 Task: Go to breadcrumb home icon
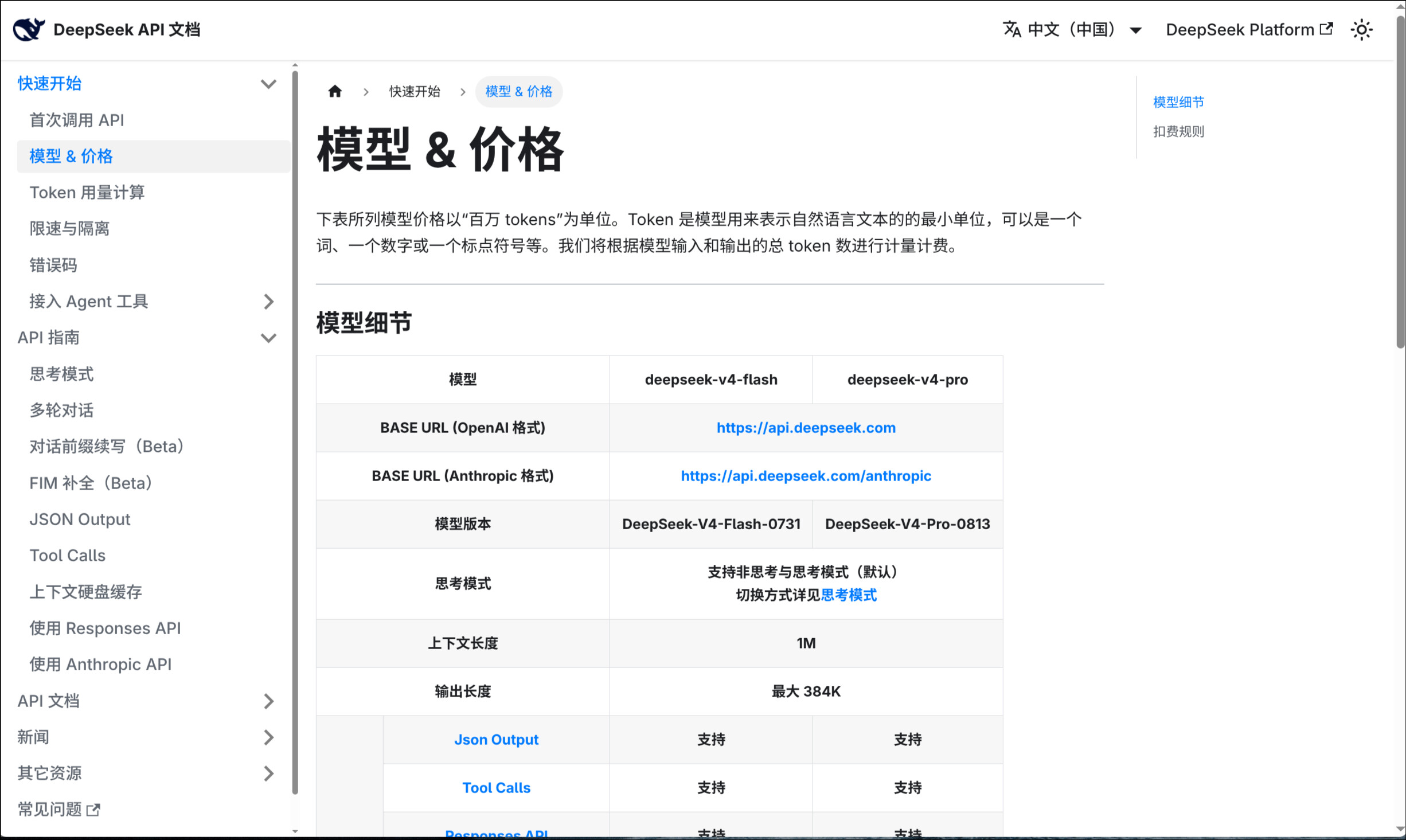[x=335, y=91]
